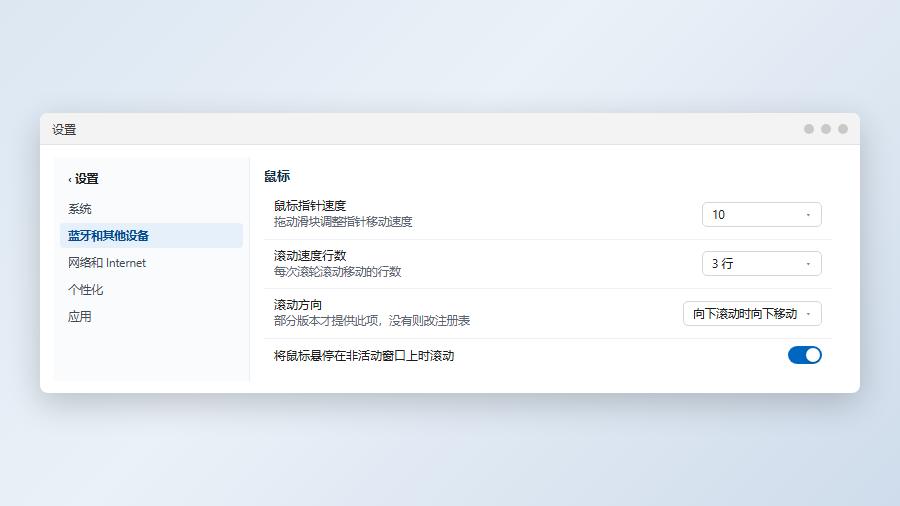Screen dimensions: 900x506
Task: Go back via the 设置 back chevron
Action: coord(83,179)
